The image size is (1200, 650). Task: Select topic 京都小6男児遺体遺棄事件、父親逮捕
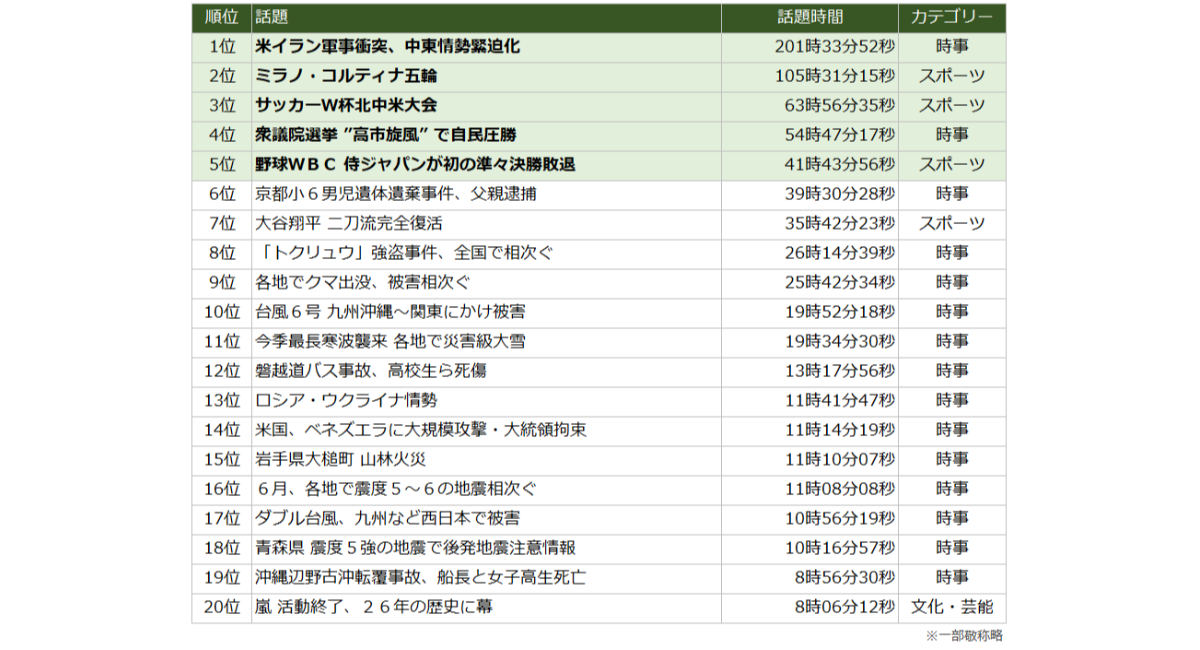(x=397, y=194)
